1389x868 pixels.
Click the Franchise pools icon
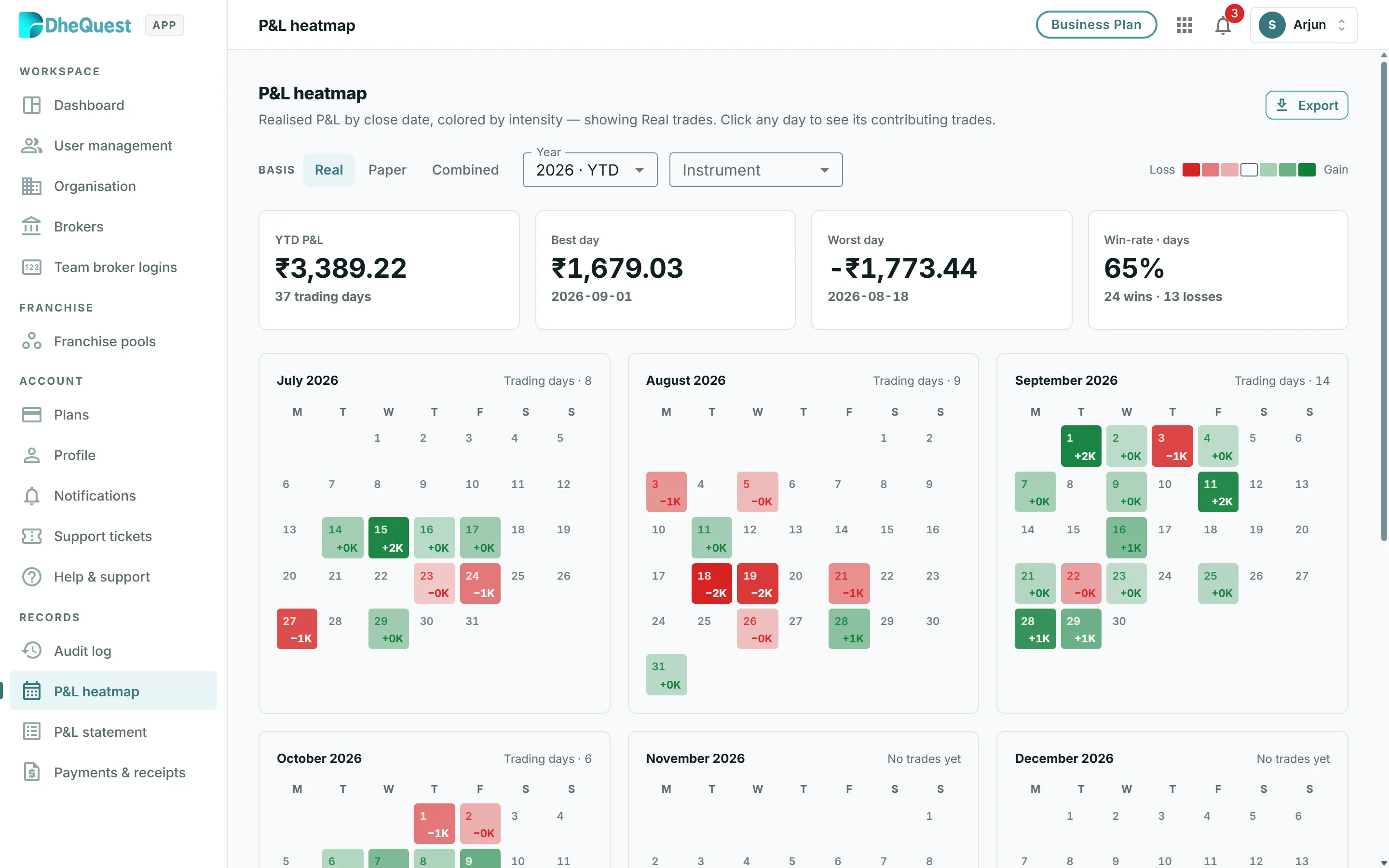31,341
